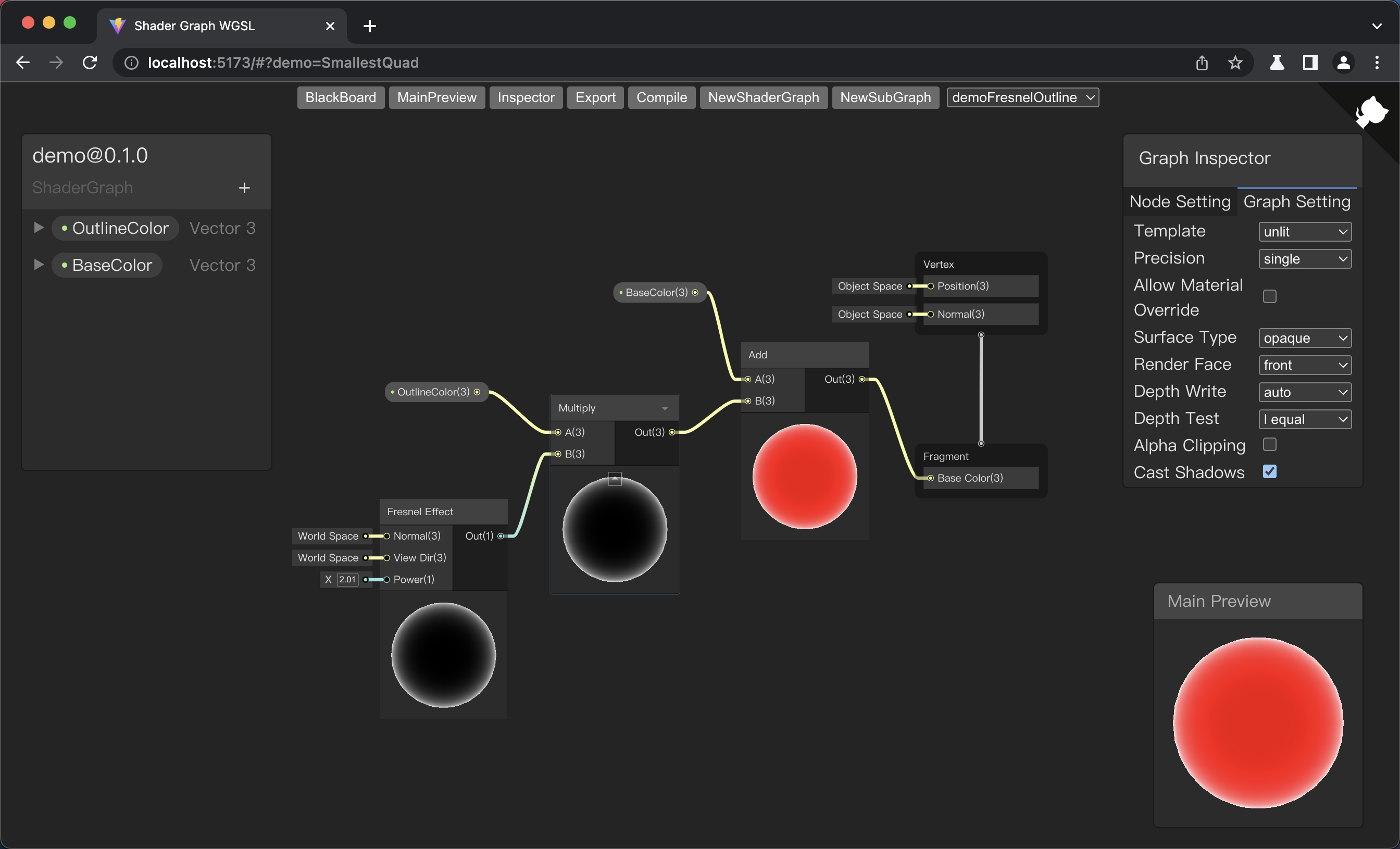This screenshot has height=849, width=1400.
Task: Click the Fresnel Power X value field
Action: (347, 579)
